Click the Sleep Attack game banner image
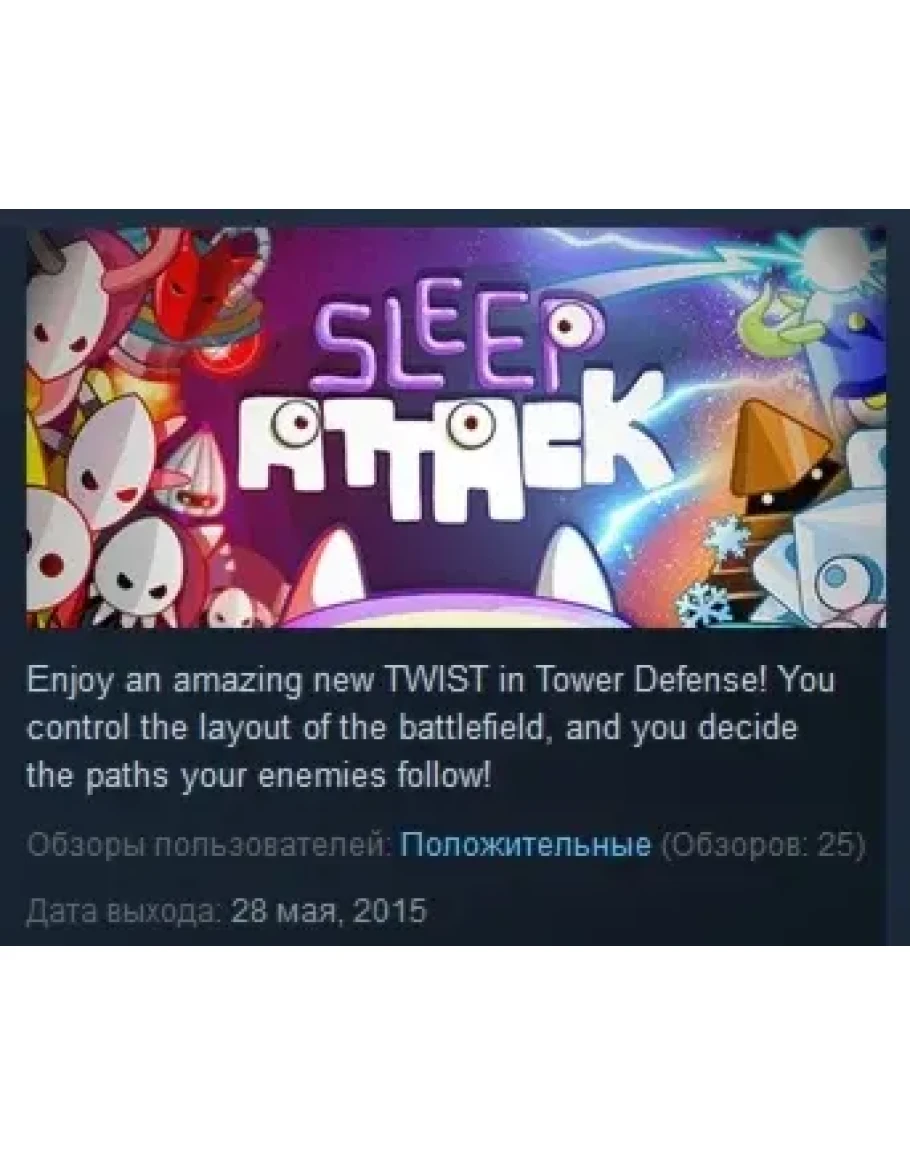The width and height of the screenshot is (910, 1155). (456, 427)
